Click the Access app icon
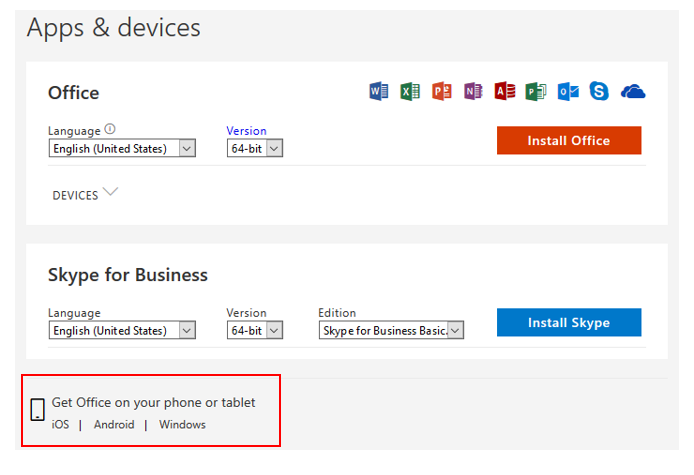Viewport: 694px width, 475px height. pos(505,91)
